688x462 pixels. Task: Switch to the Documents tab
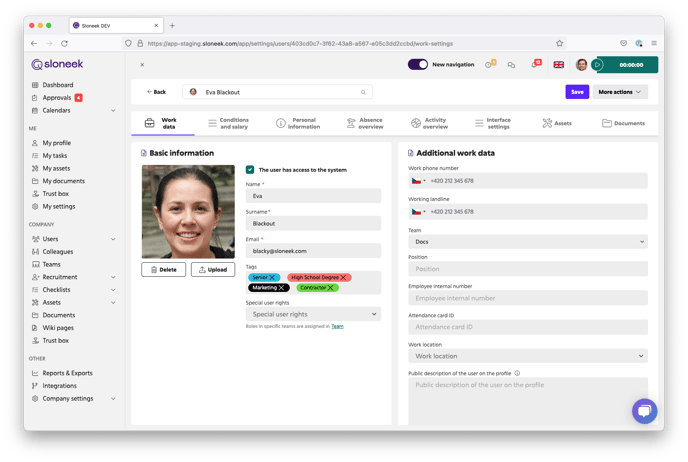(623, 123)
